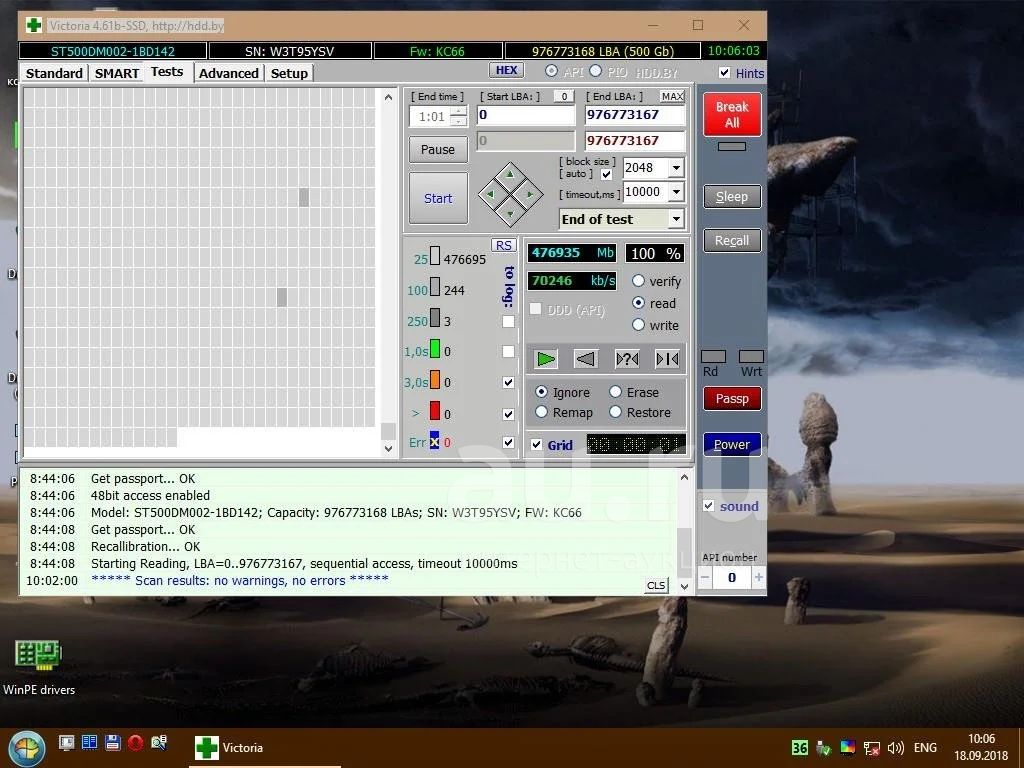1024x768 pixels.
Task: Switch to the Standard tab
Action: [54, 73]
